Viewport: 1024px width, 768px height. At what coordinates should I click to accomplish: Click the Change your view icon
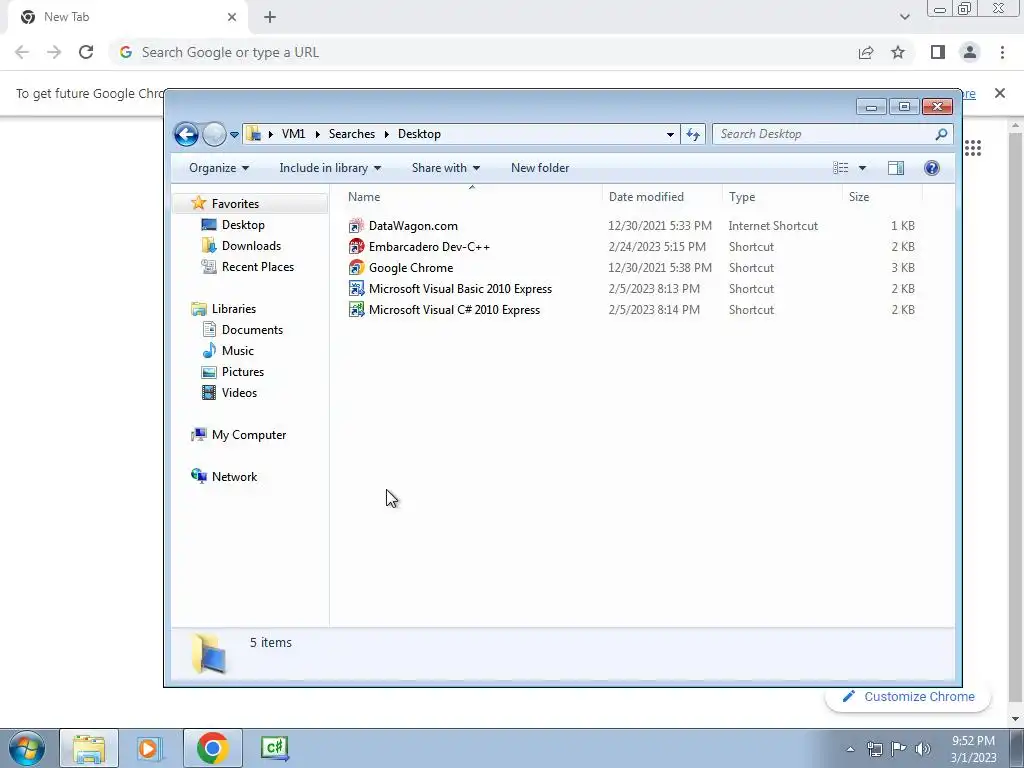[x=840, y=168]
